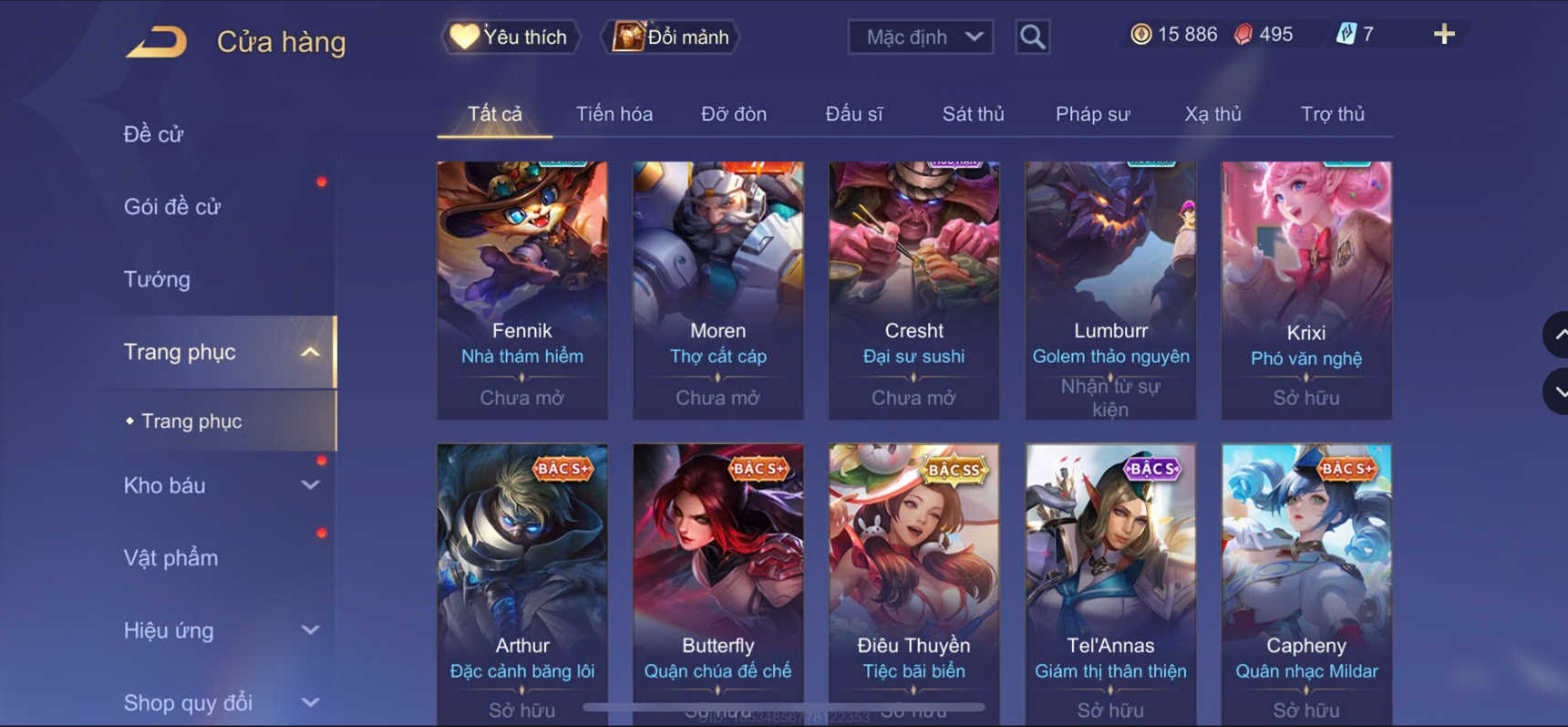Screen dimensions: 1568x727
Task: Switch to the Sát thủ tab
Action: pos(973,114)
